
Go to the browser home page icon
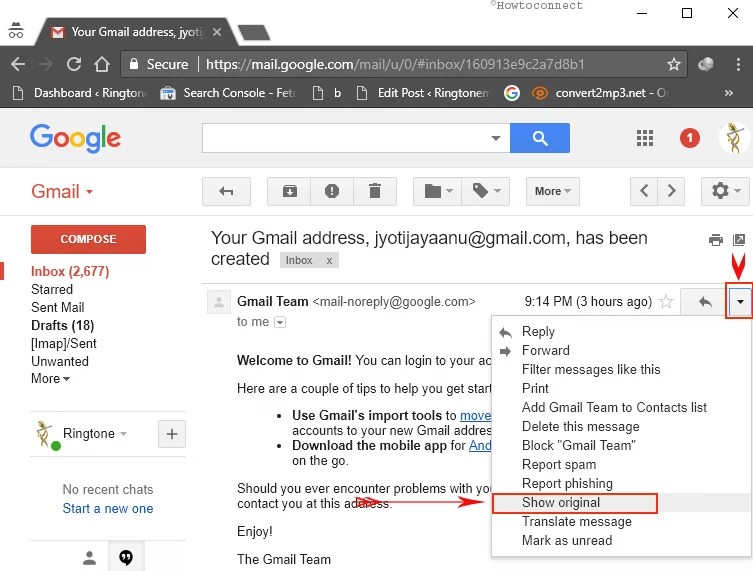[101, 64]
